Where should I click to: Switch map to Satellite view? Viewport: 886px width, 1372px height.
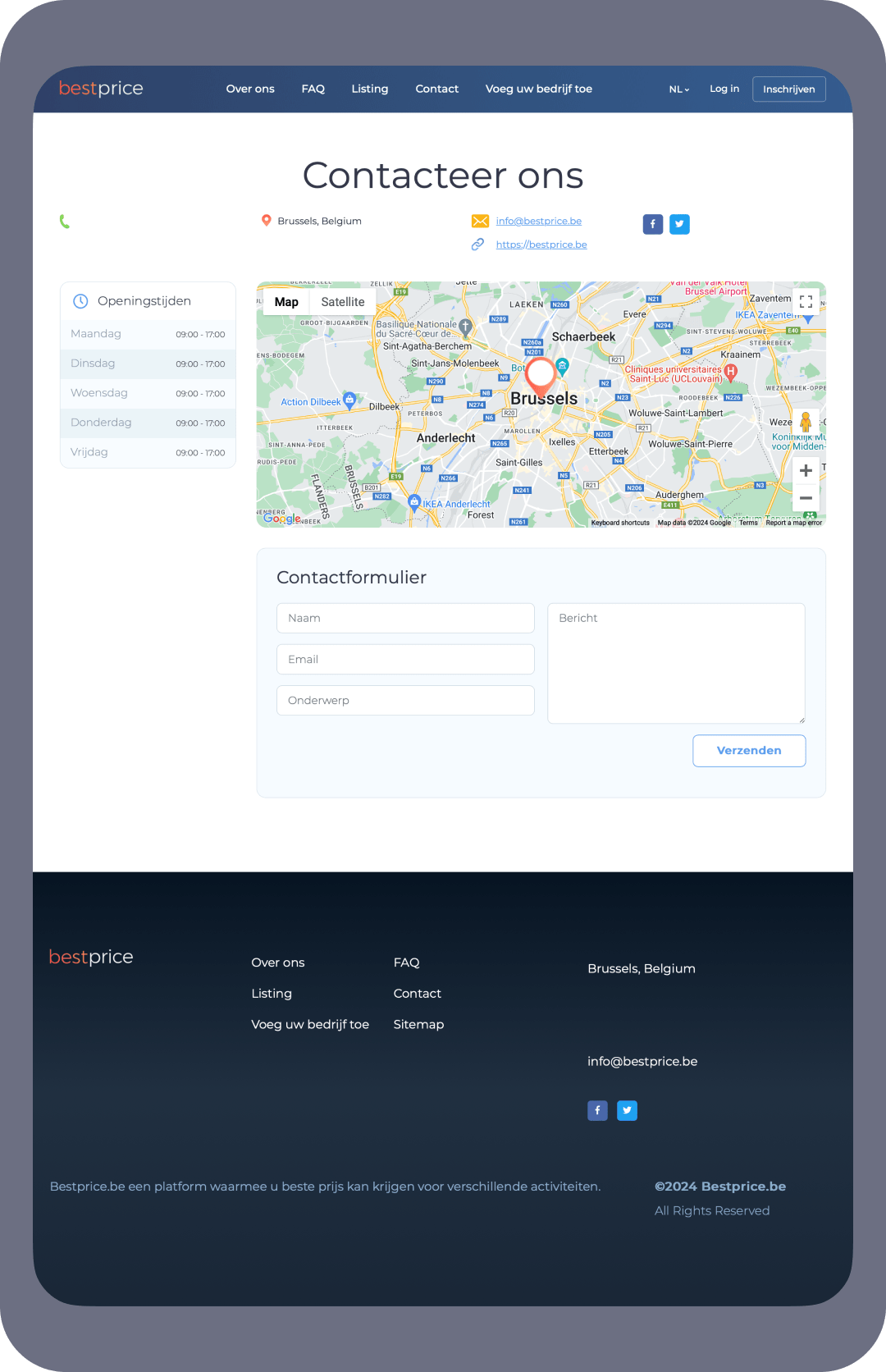343,302
